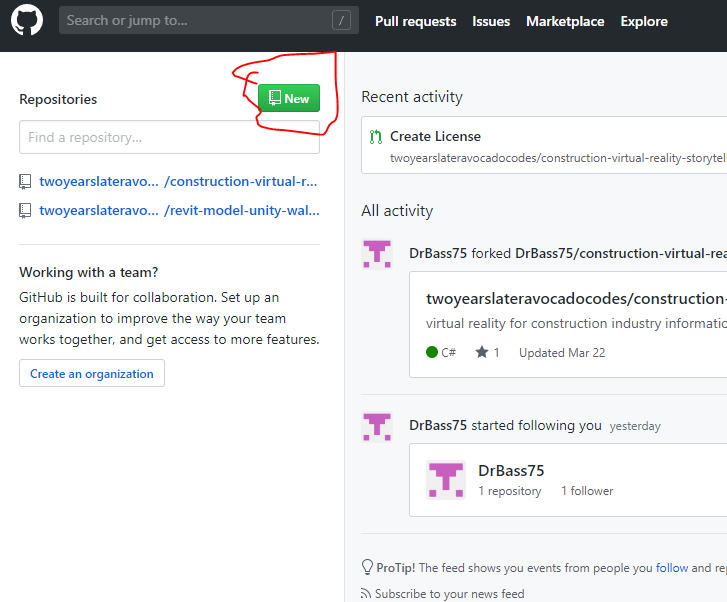The image size is (727, 602).
Task: Go to Marketplace in top navigation
Action: point(565,21)
